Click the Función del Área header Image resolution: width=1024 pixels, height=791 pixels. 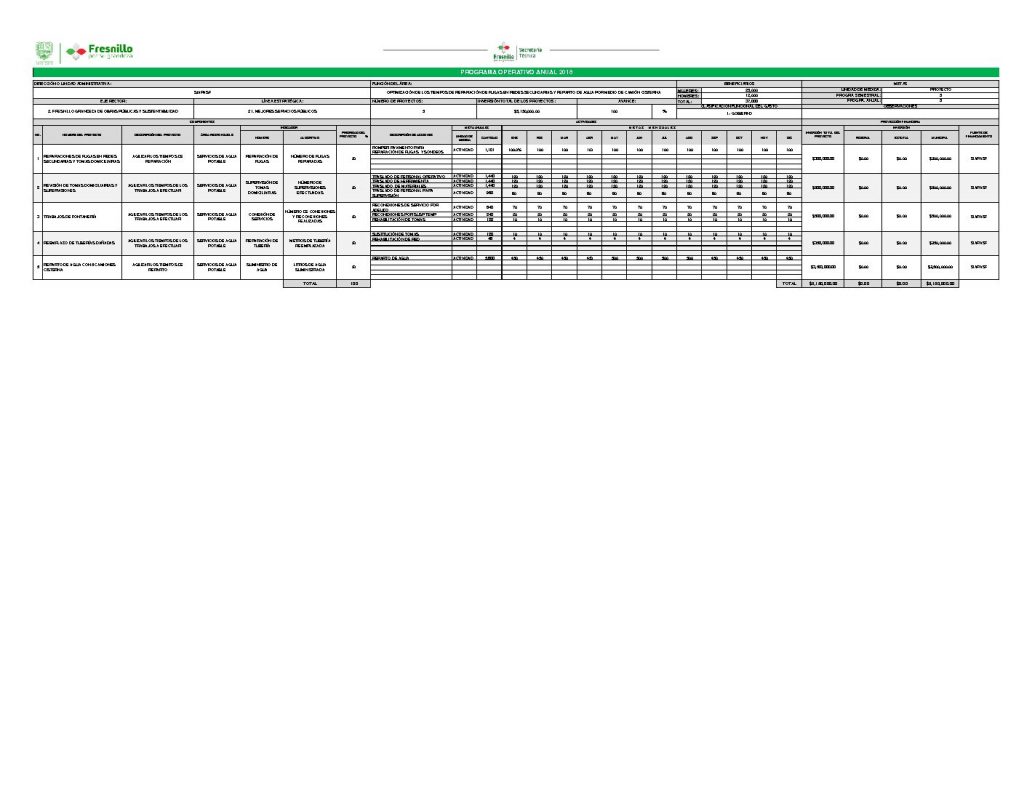coord(392,83)
